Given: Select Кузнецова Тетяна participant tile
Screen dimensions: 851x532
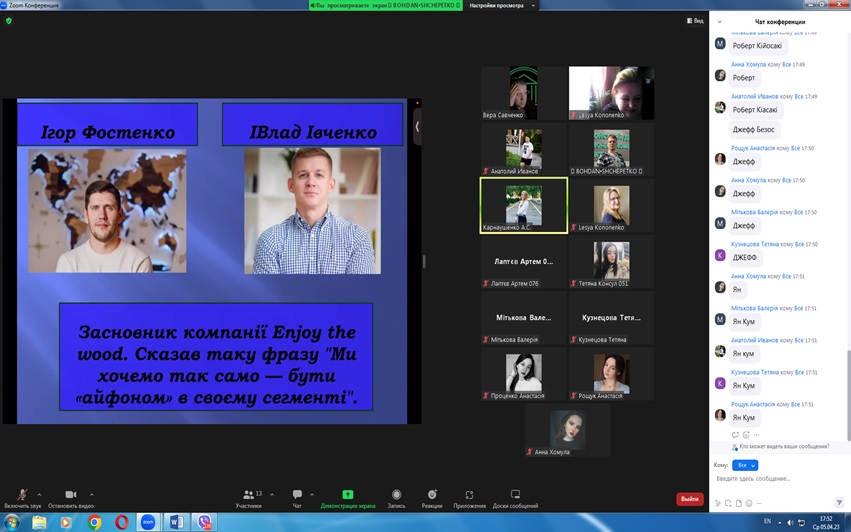Looking at the screenshot, I should click(611, 318).
